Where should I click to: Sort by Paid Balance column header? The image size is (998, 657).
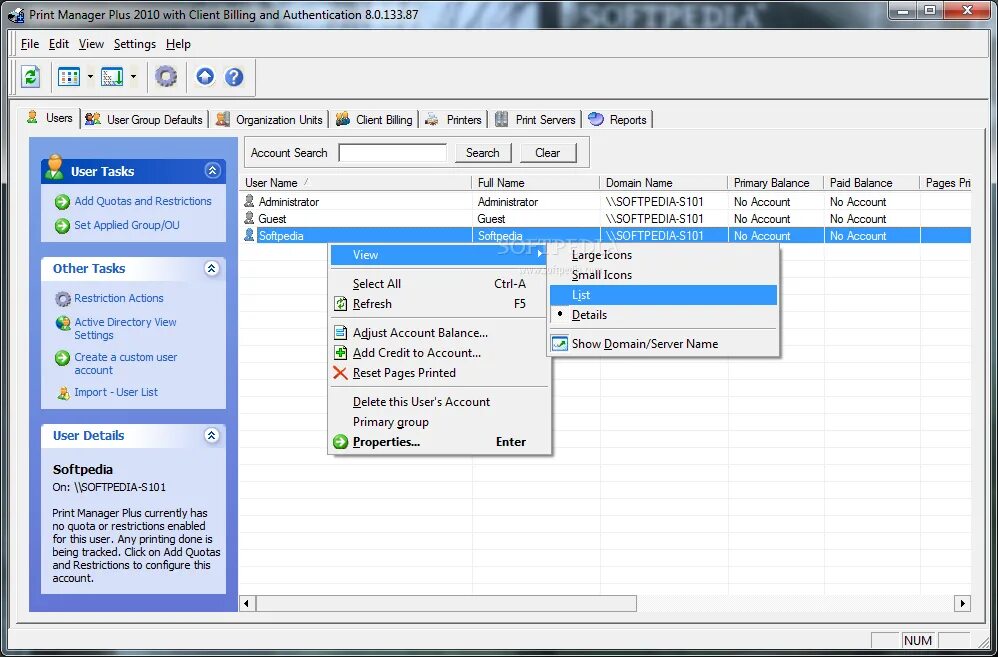pyautogui.click(x=872, y=183)
